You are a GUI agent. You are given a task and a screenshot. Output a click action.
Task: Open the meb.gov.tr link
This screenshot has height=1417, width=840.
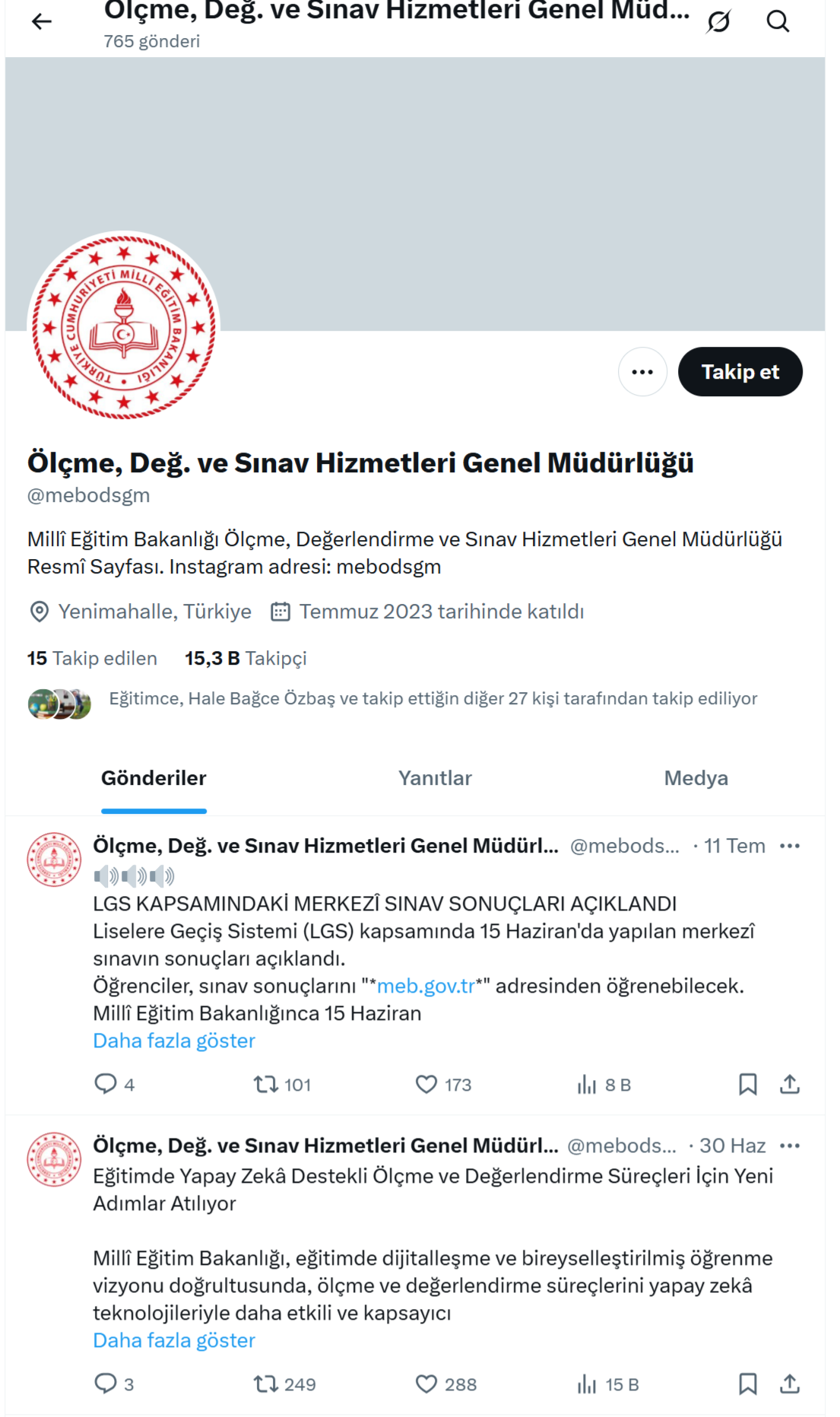click(426, 986)
